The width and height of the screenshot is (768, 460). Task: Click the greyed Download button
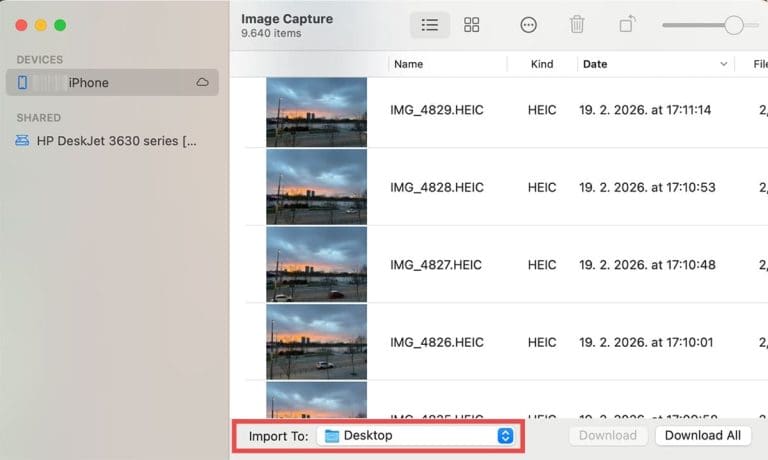pyautogui.click(x=608, y=436)
